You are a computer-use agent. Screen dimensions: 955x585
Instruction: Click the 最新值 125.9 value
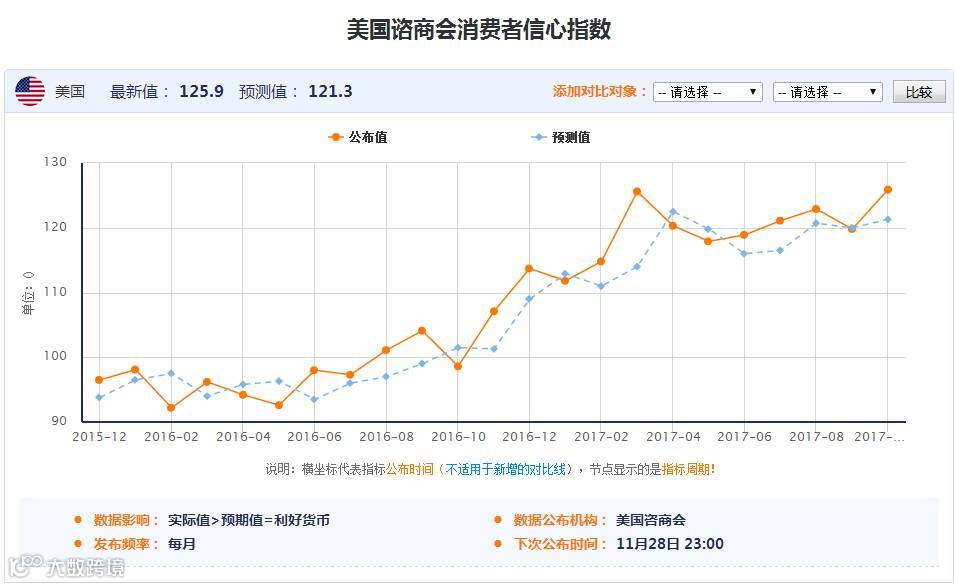pyautogui.click(x=201, y=91)
